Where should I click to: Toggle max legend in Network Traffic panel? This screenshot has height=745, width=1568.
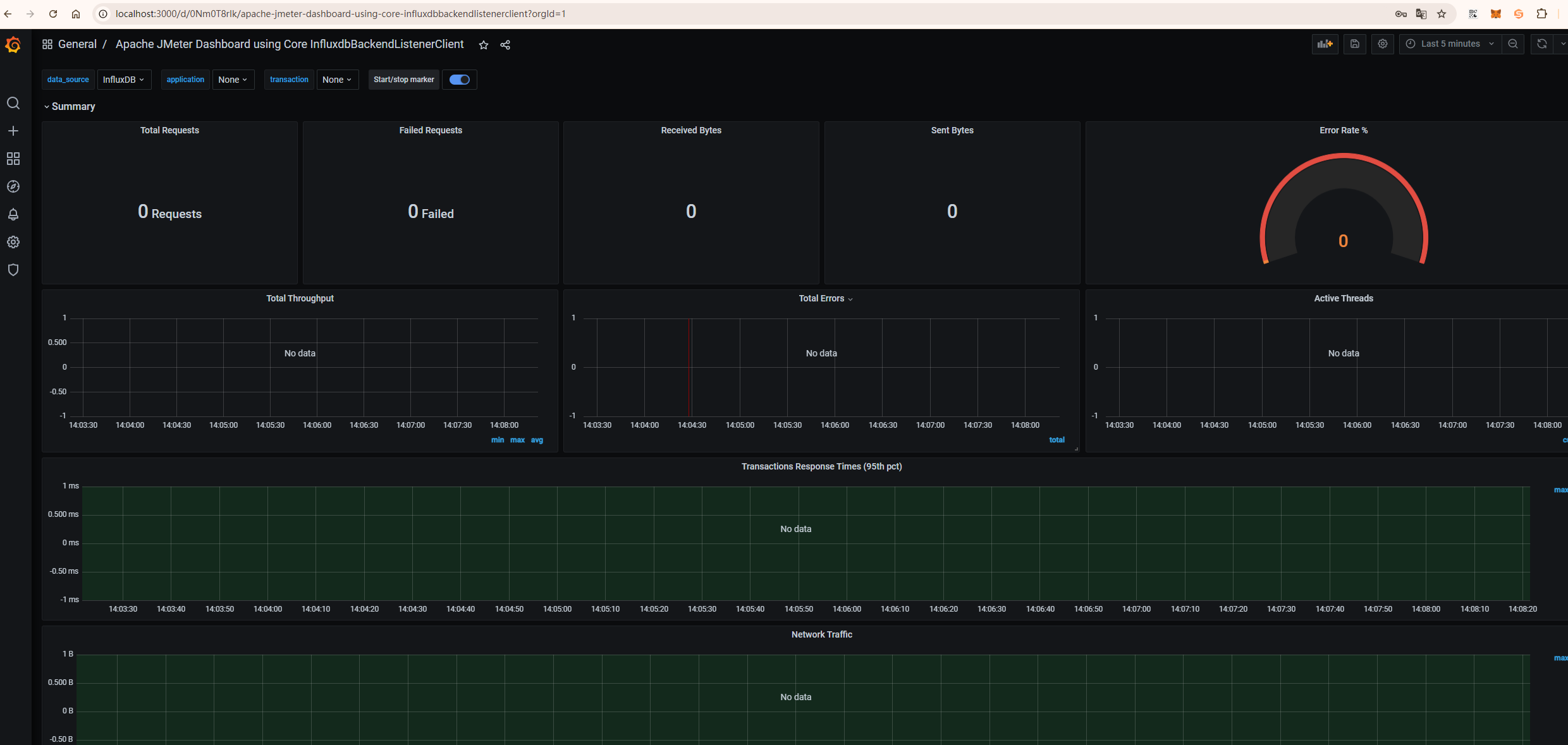(x=1560, y=658)
